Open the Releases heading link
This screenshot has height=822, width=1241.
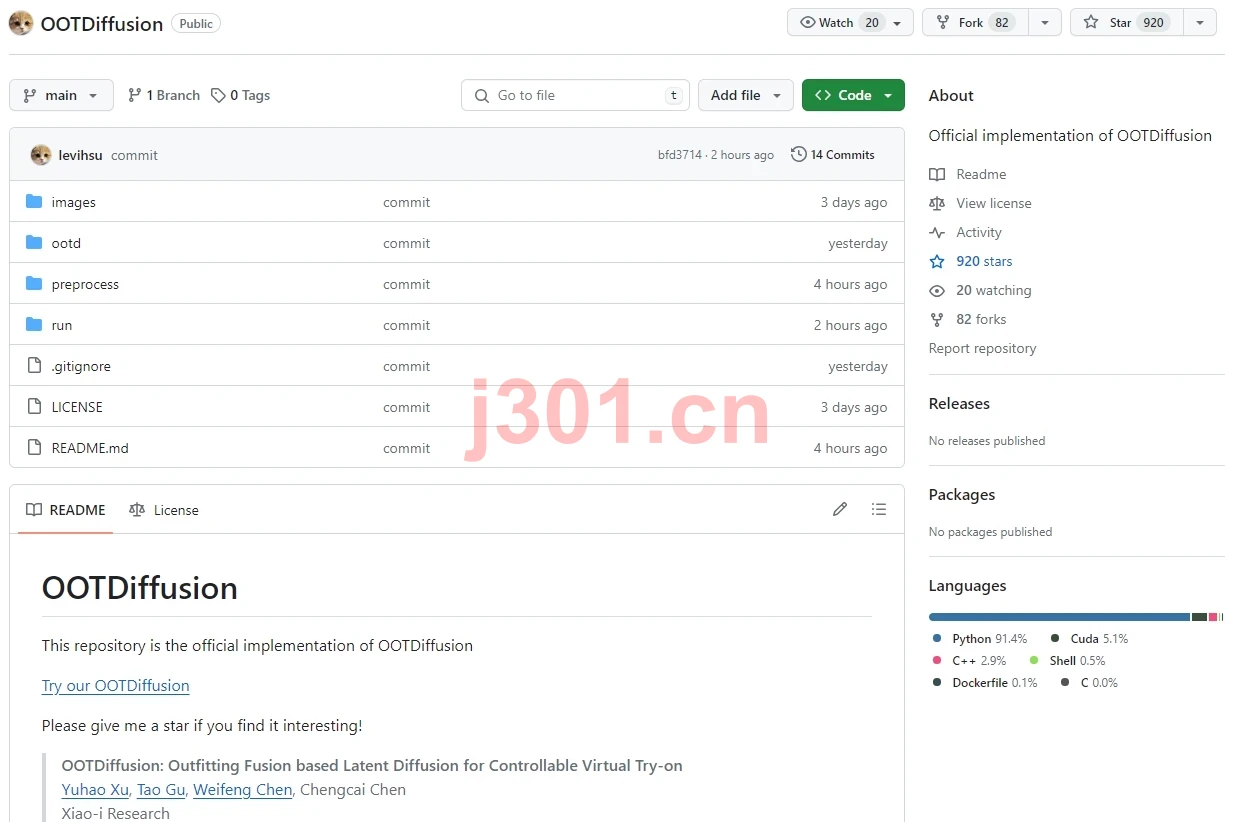click(959, 404)
